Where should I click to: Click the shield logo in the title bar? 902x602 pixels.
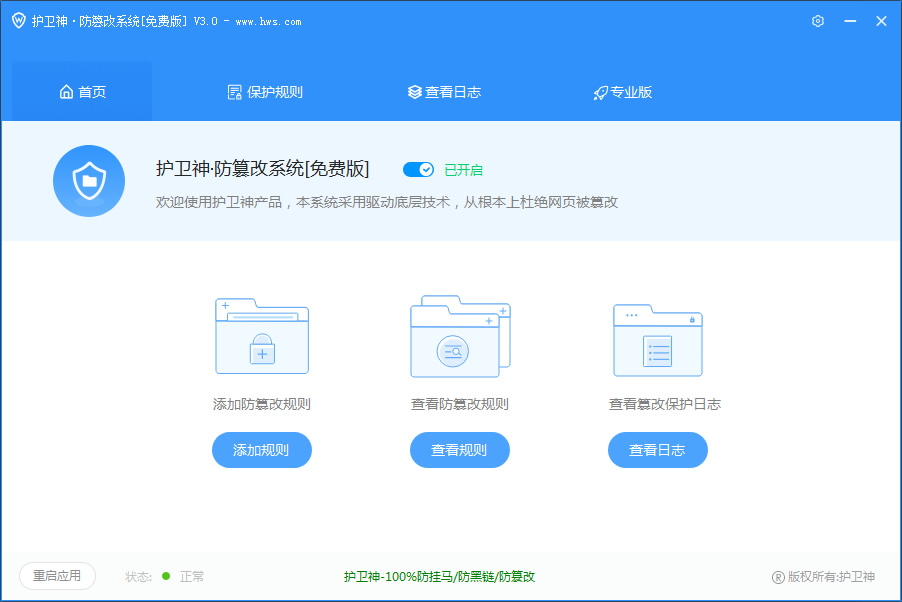point(18,20)
